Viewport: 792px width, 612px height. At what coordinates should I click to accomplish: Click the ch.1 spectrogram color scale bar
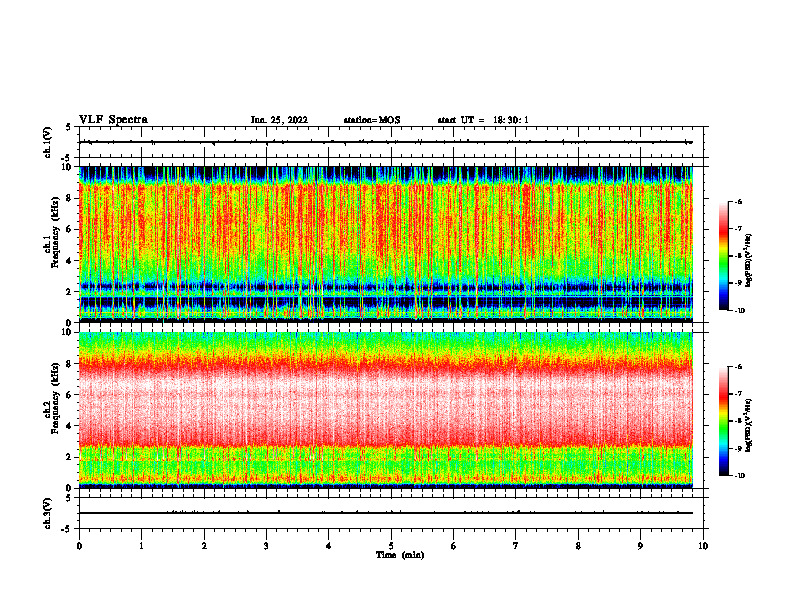pyautogui.click(x=724, y=256)
